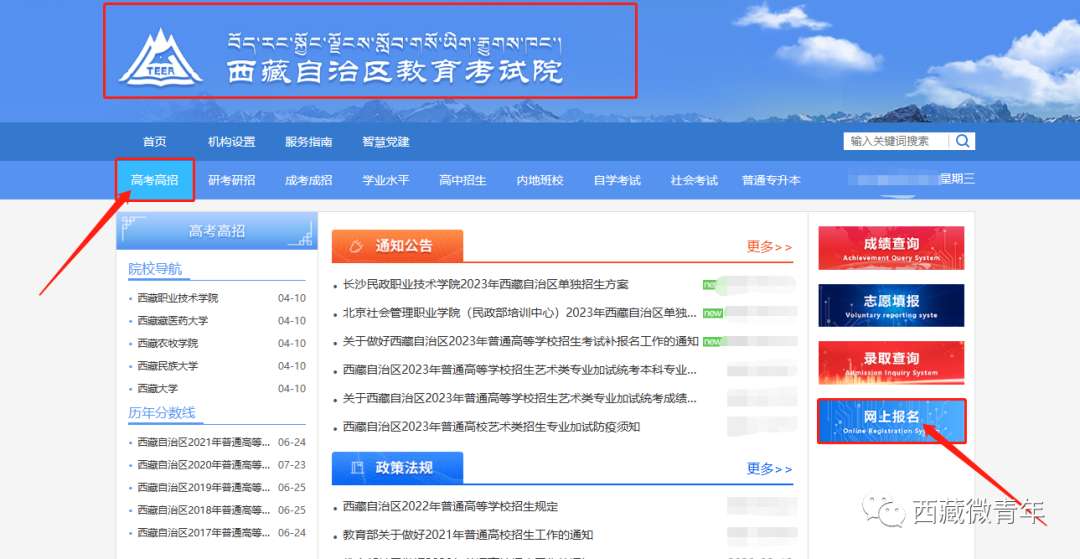Open 西藏藏医药大学 in 院校导航

pos(173,321)
